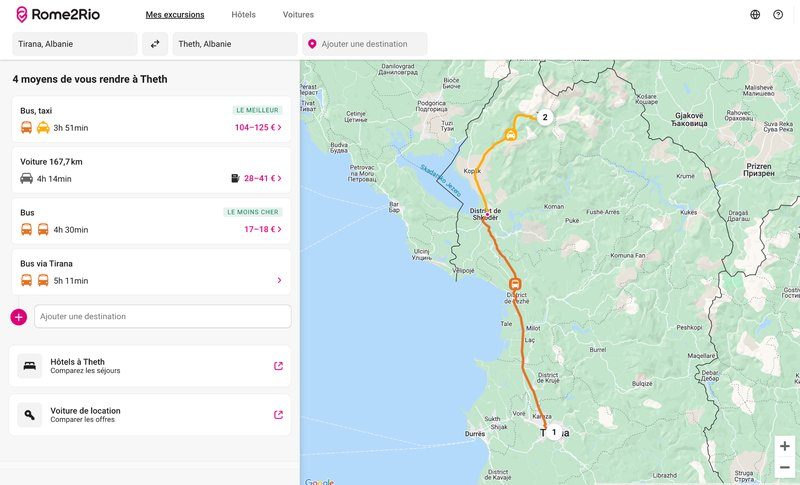800x485 pixels.
Task: Open the Rome2Rio logo home link
Action: point(58,14)
